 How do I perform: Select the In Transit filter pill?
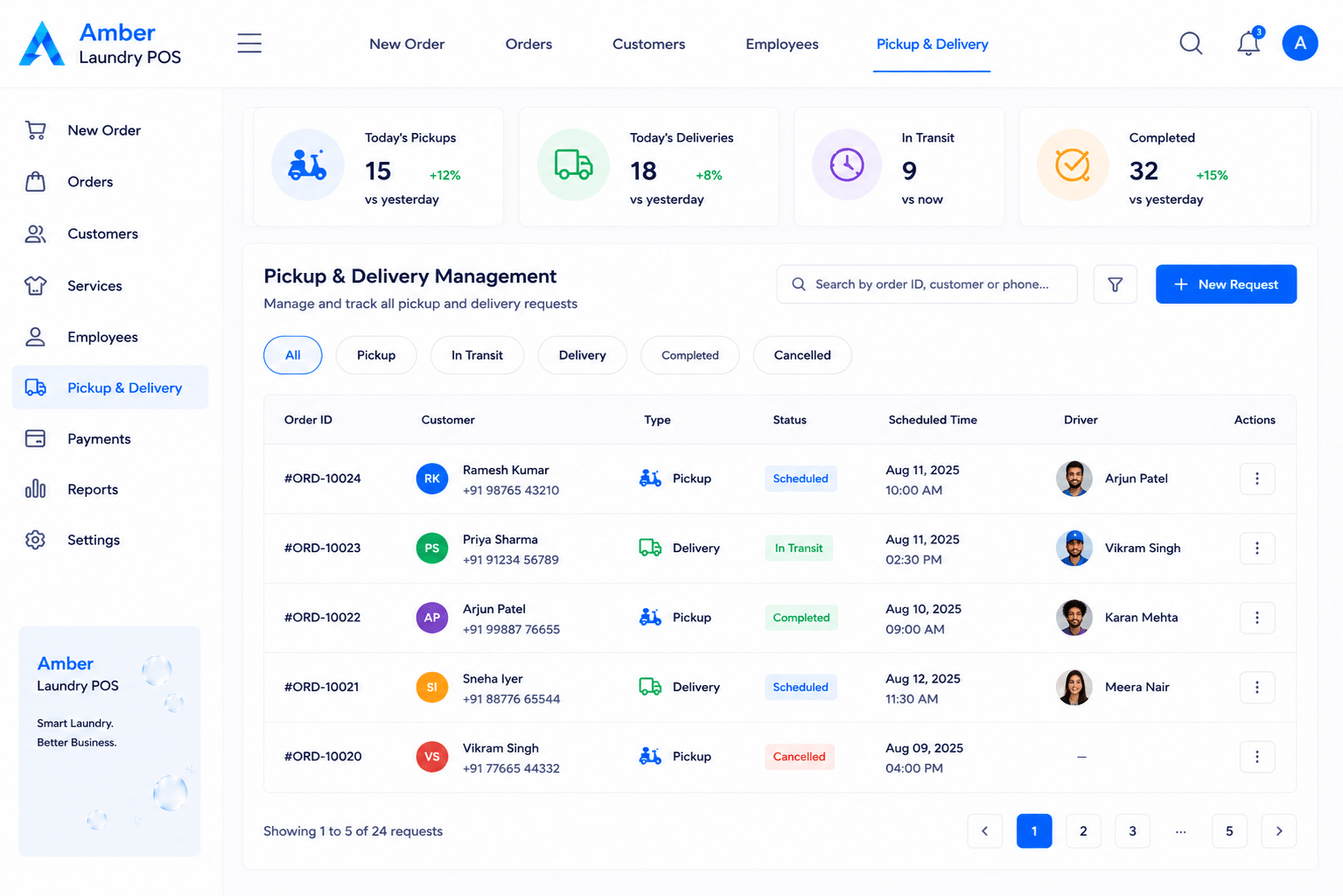(477, 355)
